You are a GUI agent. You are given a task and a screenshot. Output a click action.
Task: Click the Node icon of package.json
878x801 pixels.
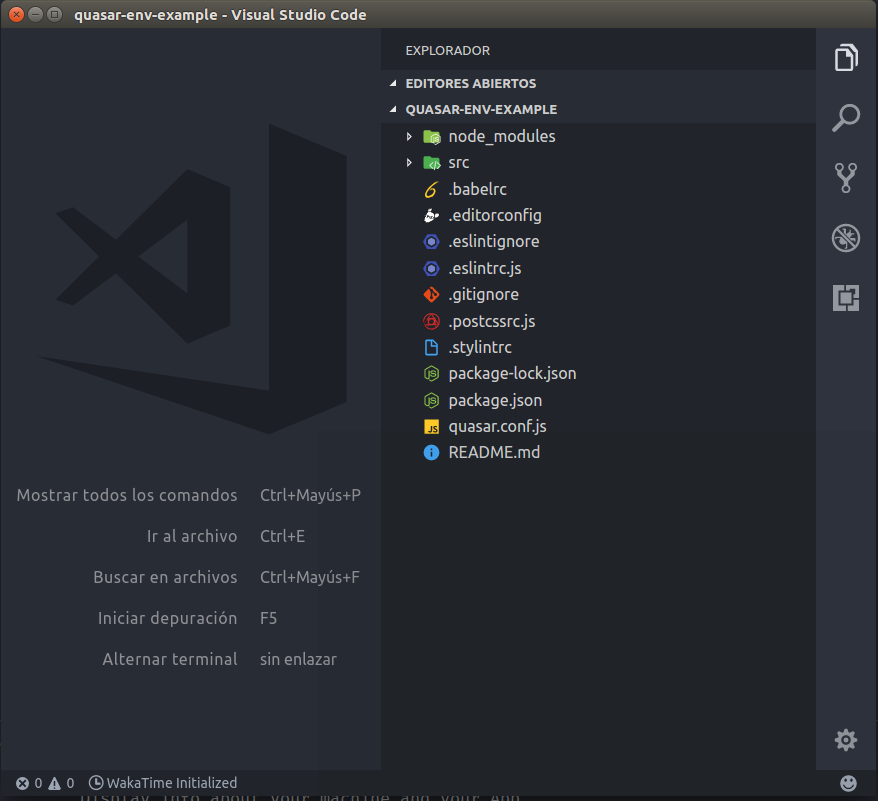(431, 400)
